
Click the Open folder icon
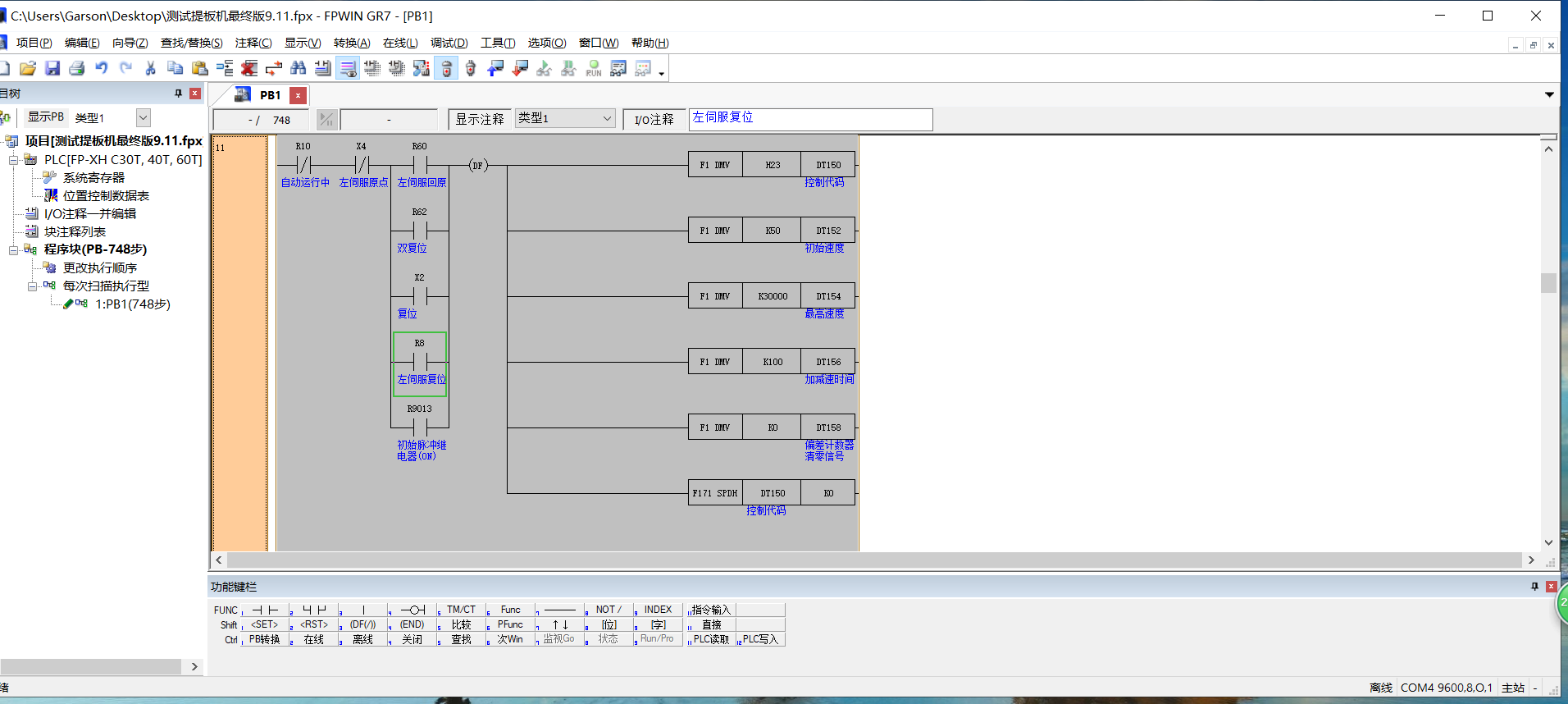pos(28,68)
